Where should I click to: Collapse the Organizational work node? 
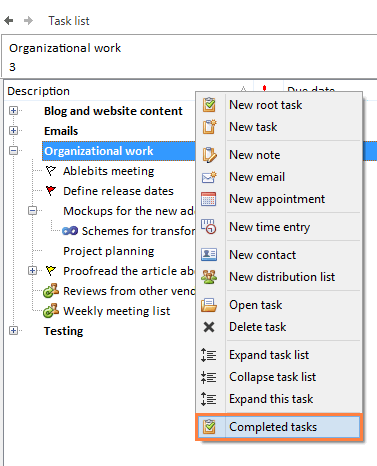point(13,151)
